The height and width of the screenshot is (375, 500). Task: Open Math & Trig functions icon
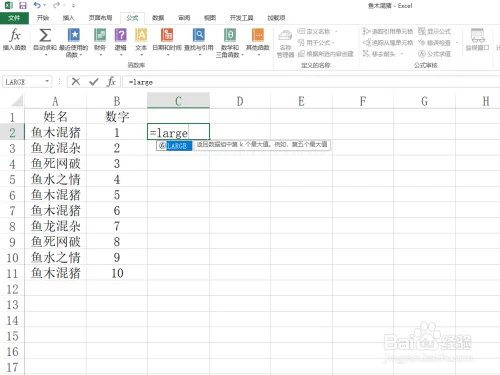pyautogui.click(x=230, y=35)
